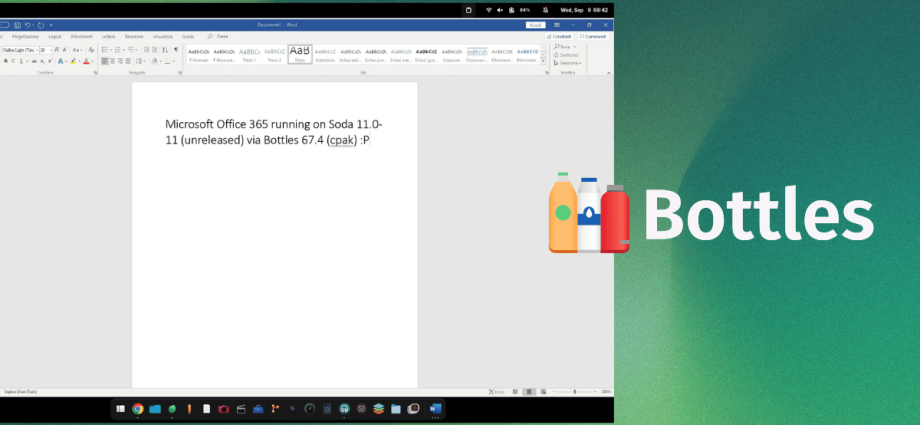Collapse the ribbon with the chevron
Screen dimensions: 920x425
(609, 73)
